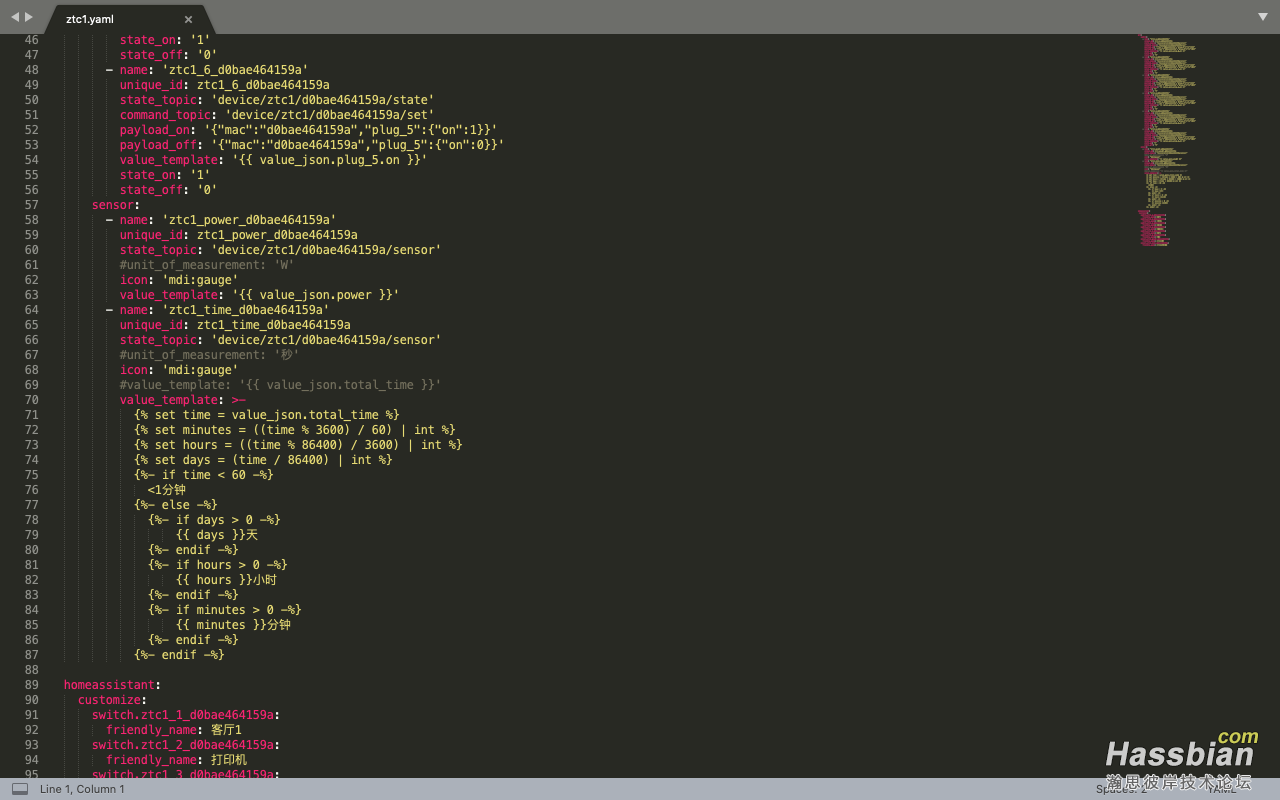1280x800 pixels.
Task: Click the 'homeassistant:' key
Action: point(112,685)
